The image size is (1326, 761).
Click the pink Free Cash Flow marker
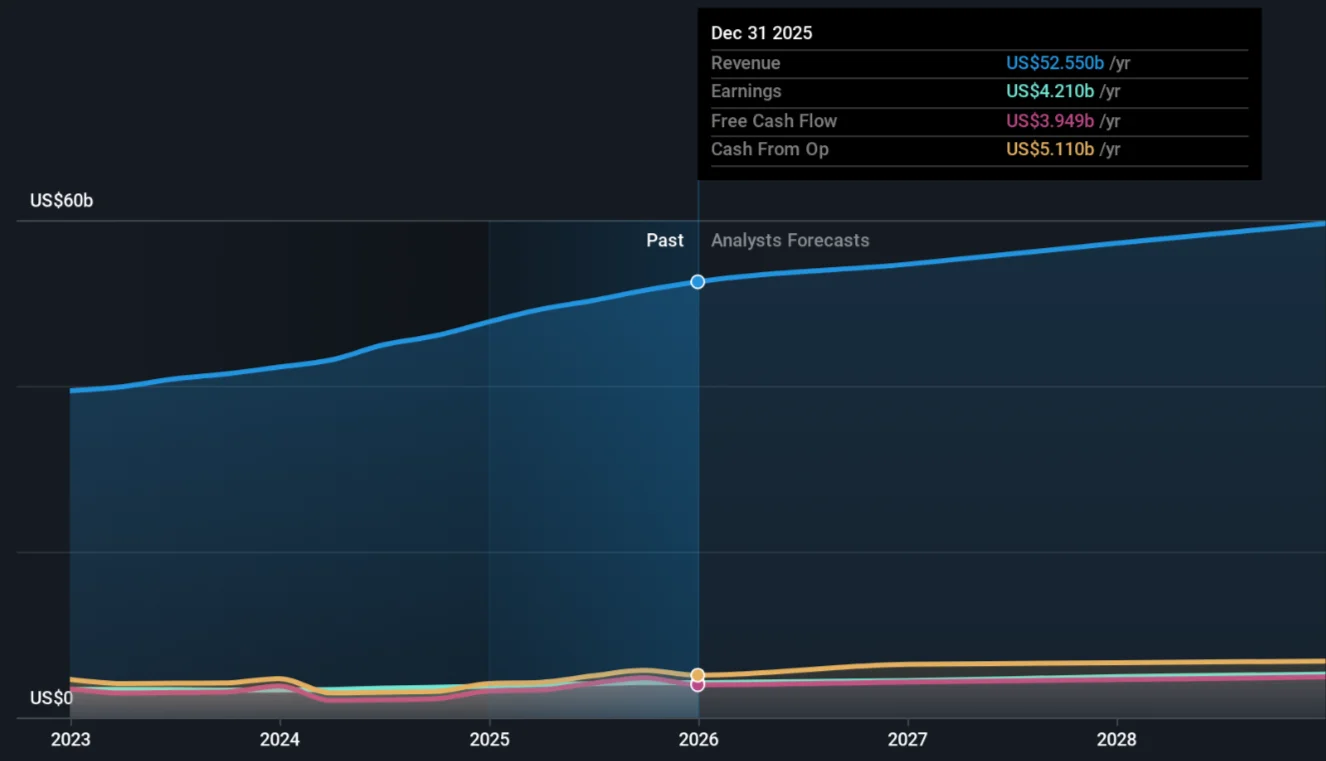[x=697, y=685]
